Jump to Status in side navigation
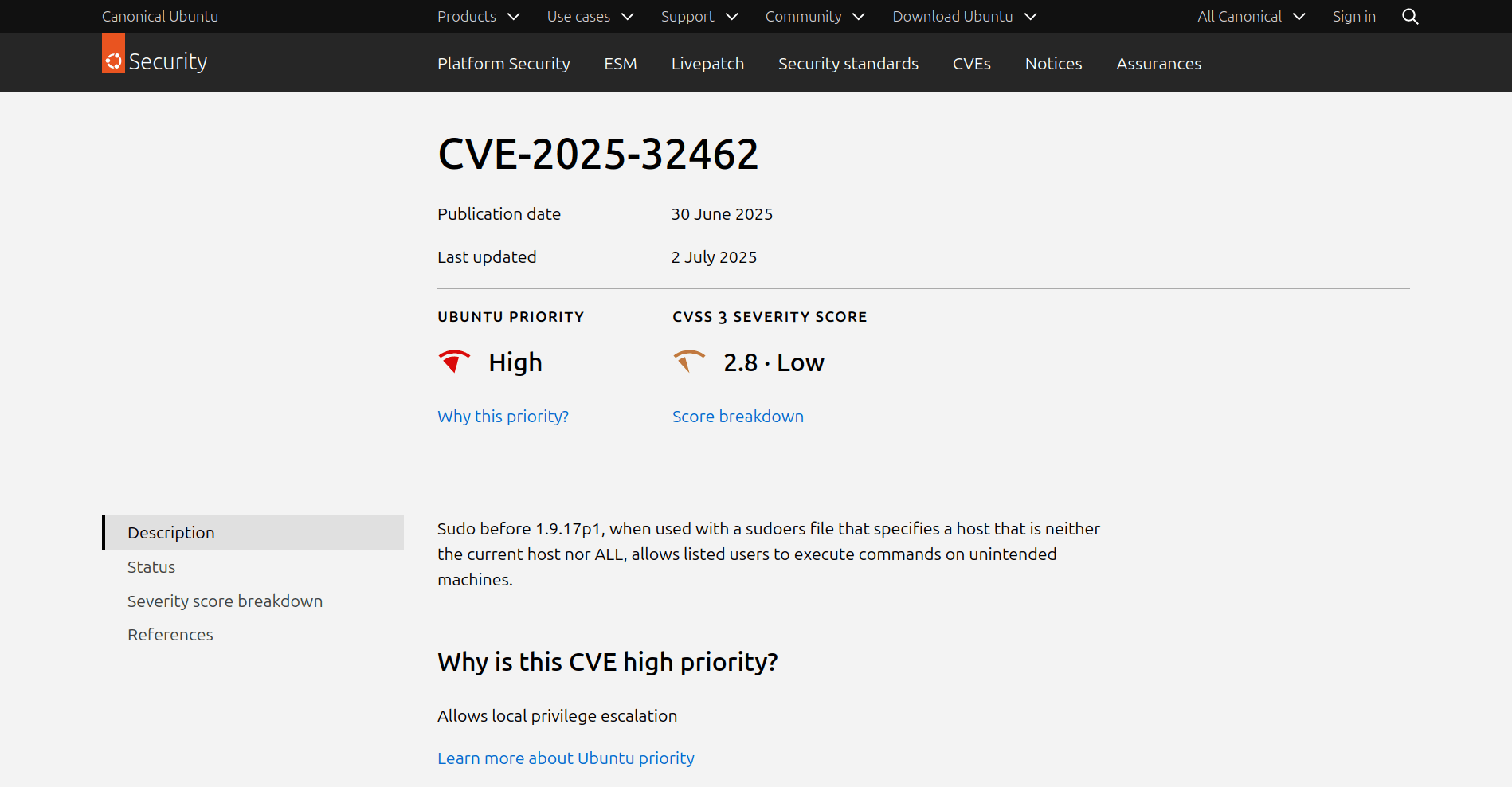The width and height of the screenshot is (1512, 787). coord(151,567)
